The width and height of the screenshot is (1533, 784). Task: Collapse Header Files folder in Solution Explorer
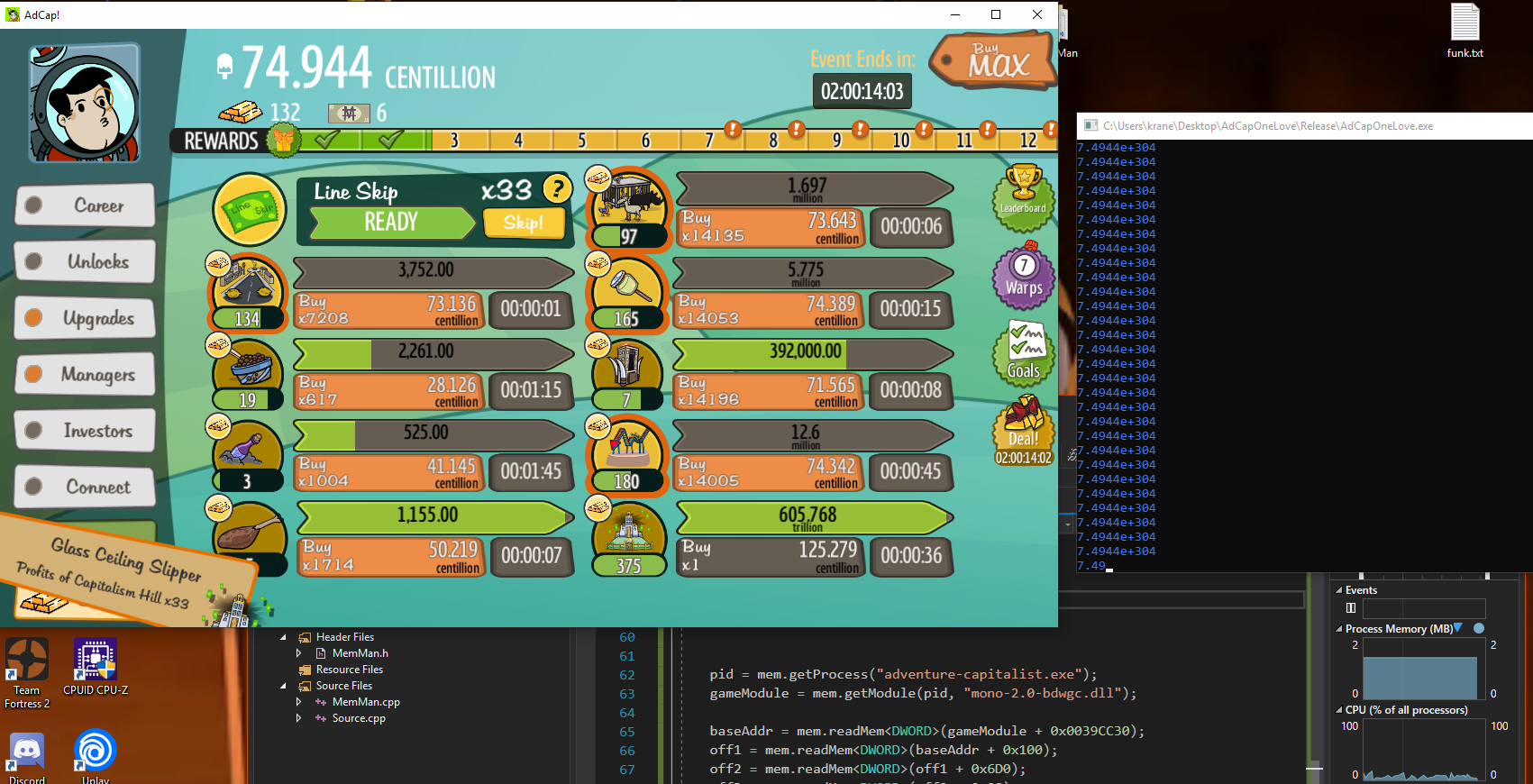click(283, 637)
